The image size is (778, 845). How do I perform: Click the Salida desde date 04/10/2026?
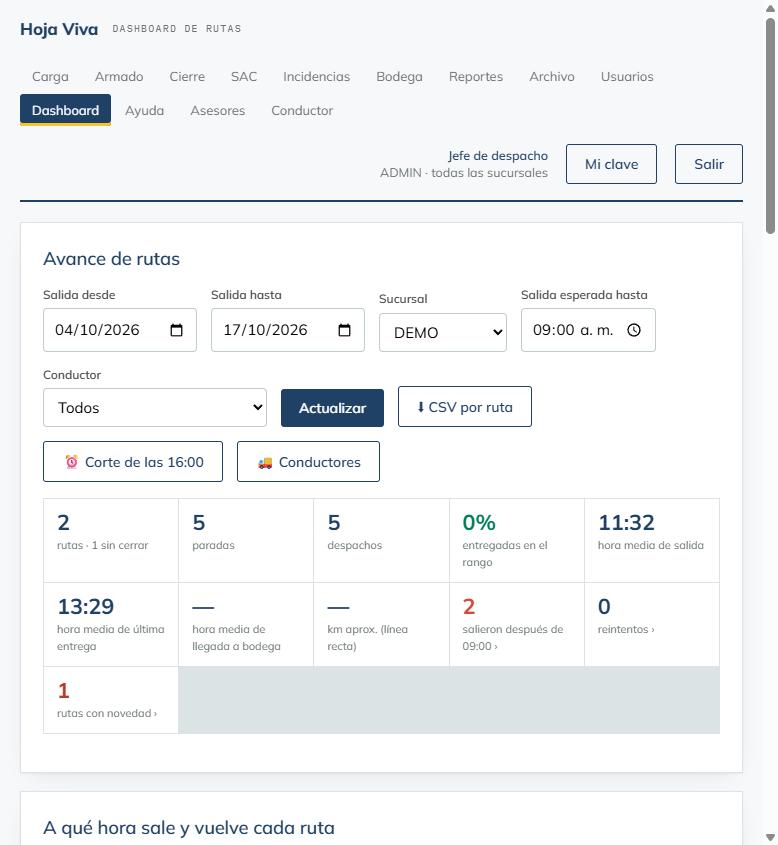(97, 330)
